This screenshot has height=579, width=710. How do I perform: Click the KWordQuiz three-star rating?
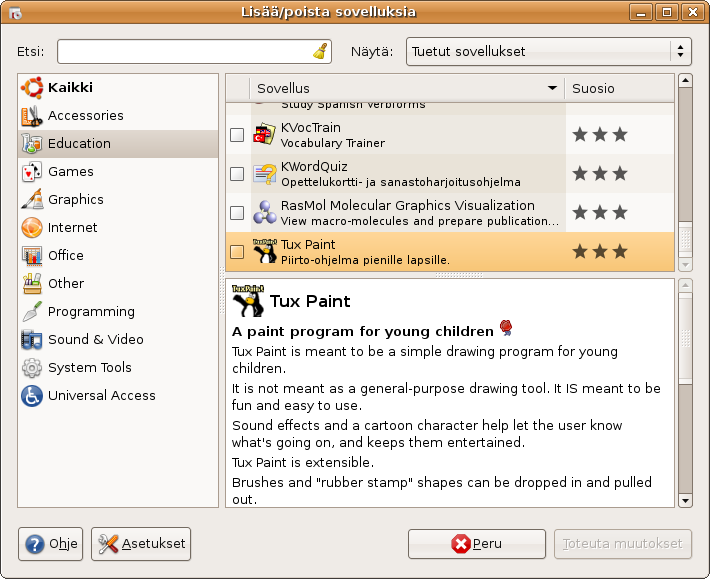(x=600, y=173)
